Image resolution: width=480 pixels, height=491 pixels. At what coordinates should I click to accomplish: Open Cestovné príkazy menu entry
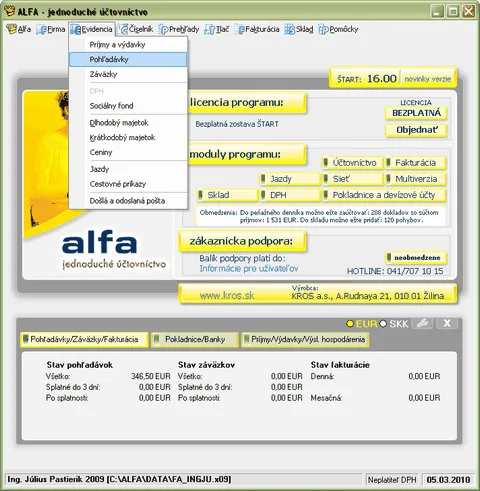[128, 184]
